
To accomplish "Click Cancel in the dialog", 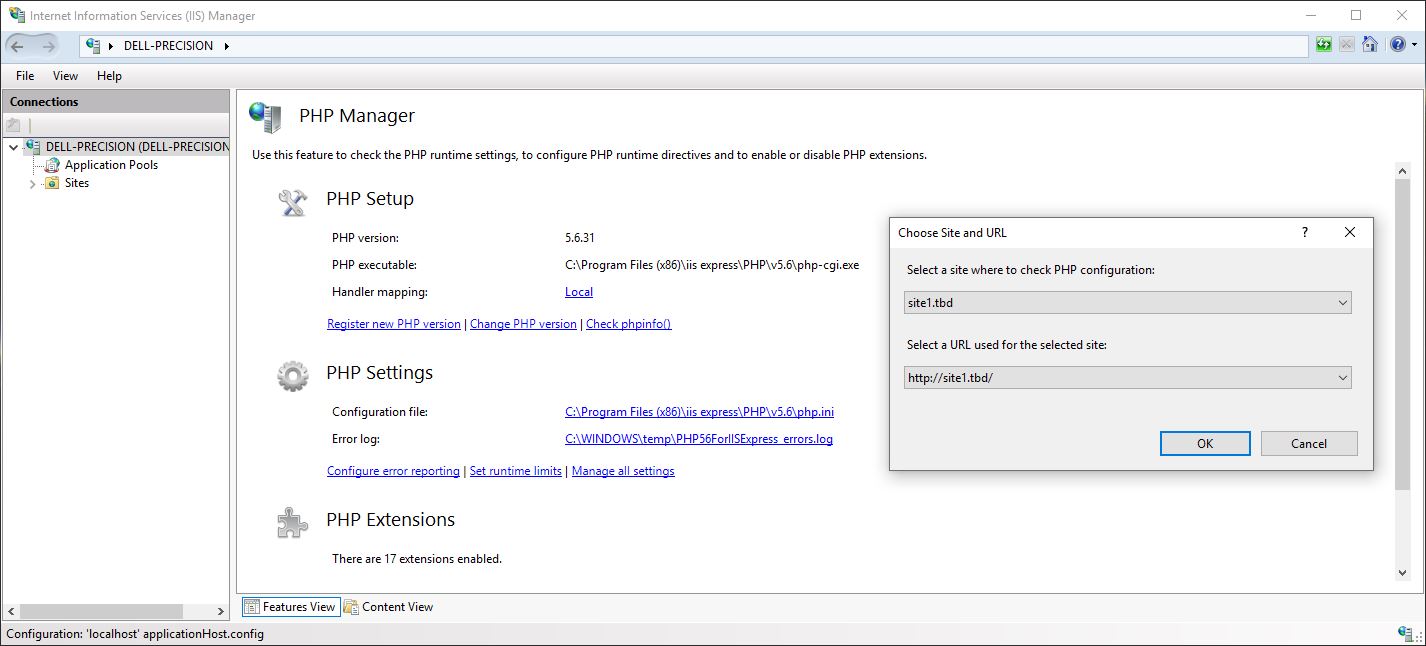I will [x=1309, y=443].
